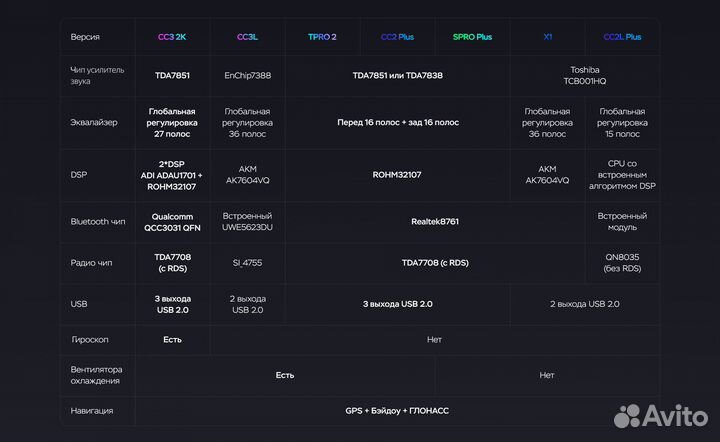Screen dimensions: 720x442
Task: Select the 'Навигация' row label
Action: point(91,411)
